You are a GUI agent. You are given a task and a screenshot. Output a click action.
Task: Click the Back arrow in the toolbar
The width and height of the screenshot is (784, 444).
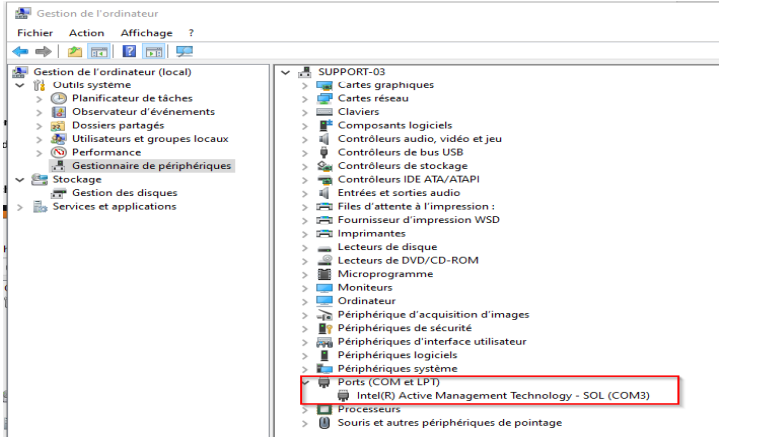point(20,51)
